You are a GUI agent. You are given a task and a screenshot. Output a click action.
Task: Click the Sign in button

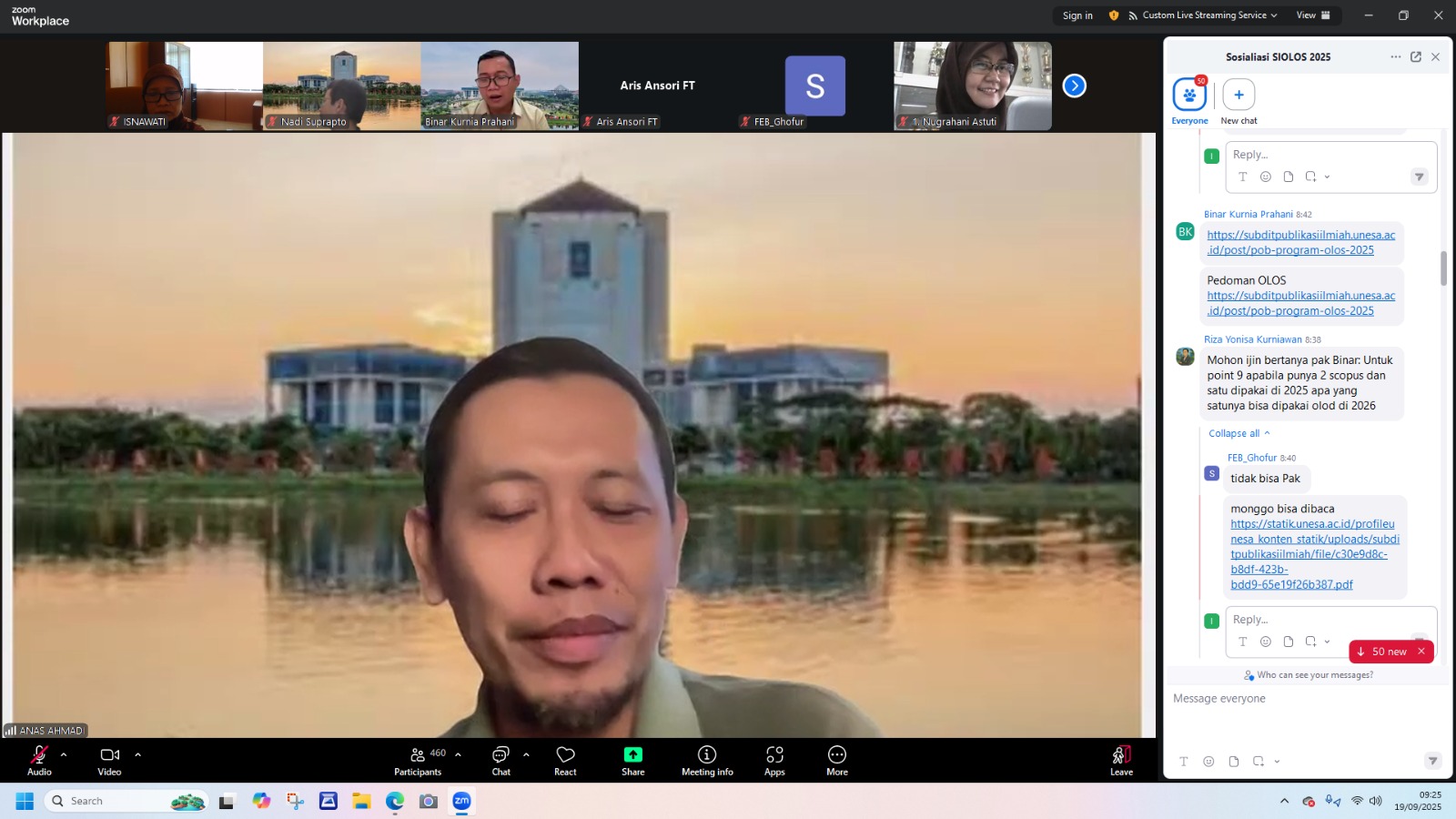click(x=1077, y=15)
